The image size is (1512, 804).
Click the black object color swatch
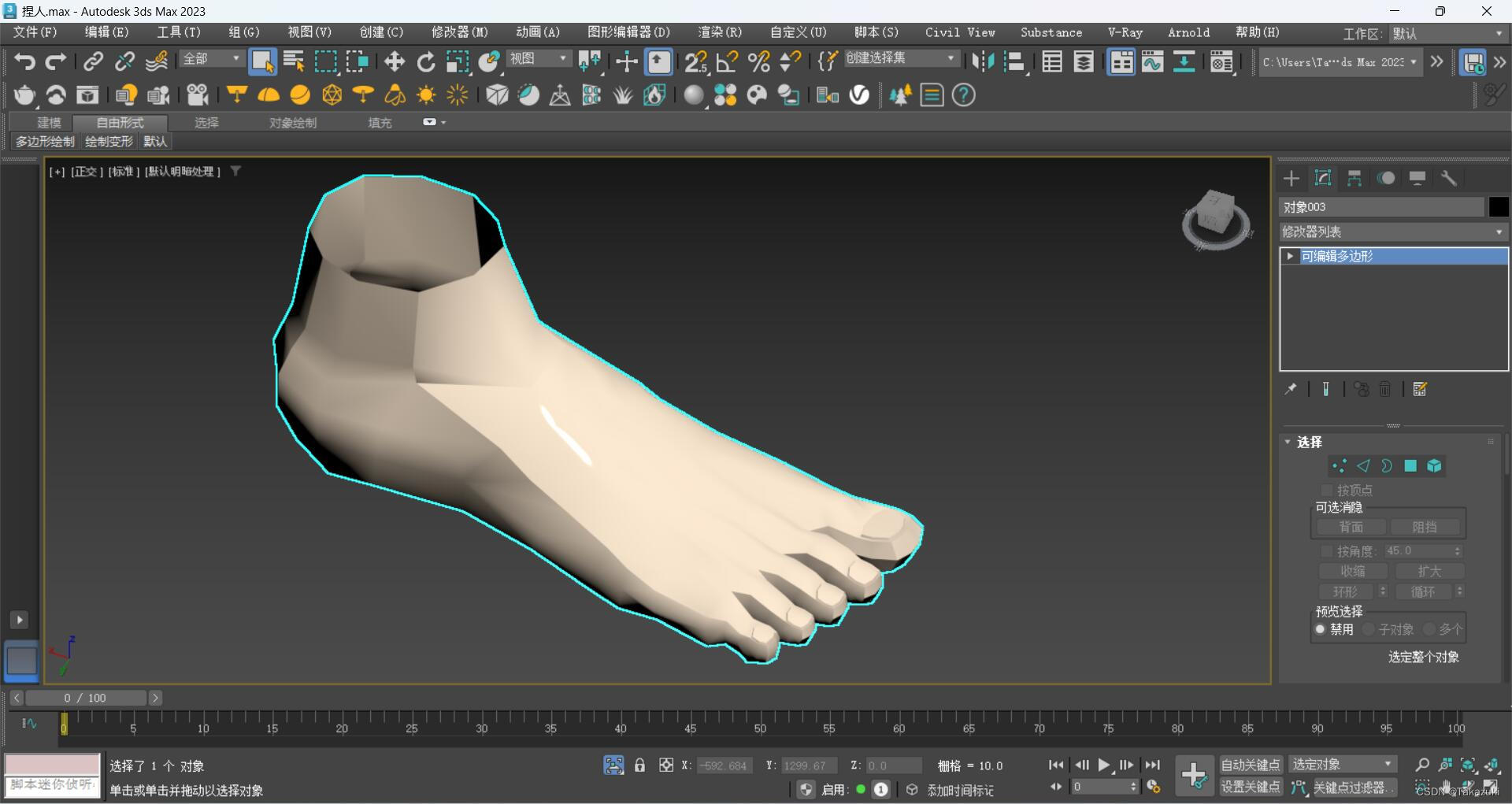[1498, 207]
